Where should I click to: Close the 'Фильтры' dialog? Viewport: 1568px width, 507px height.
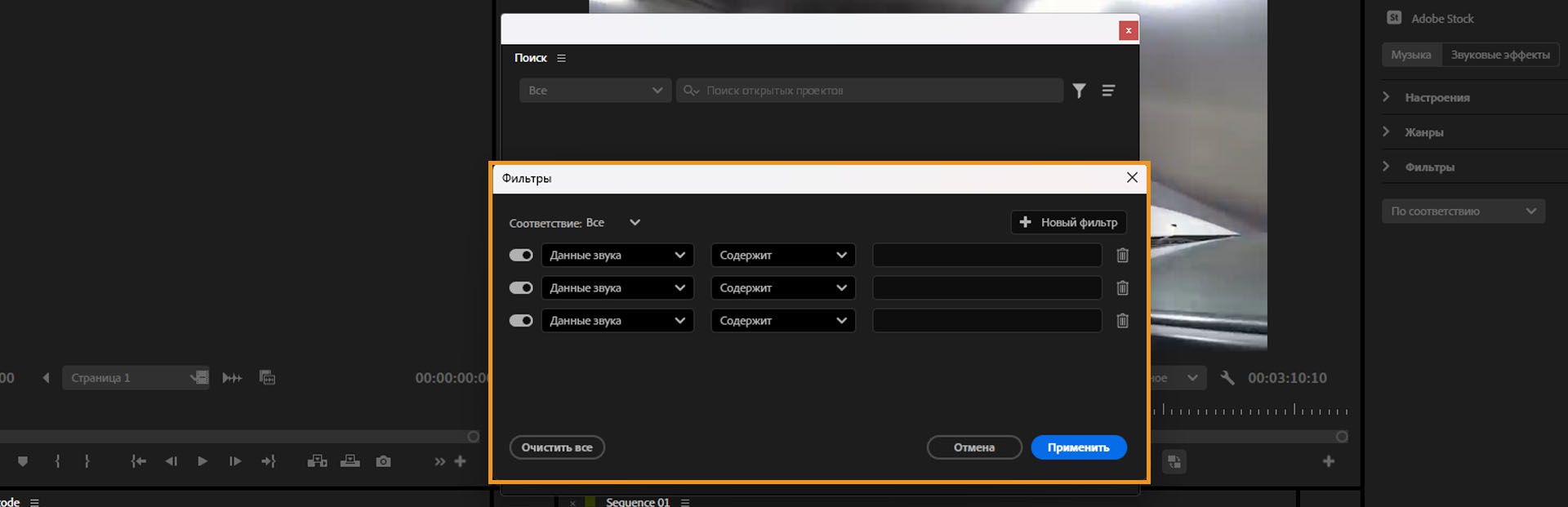(1132, 177)
